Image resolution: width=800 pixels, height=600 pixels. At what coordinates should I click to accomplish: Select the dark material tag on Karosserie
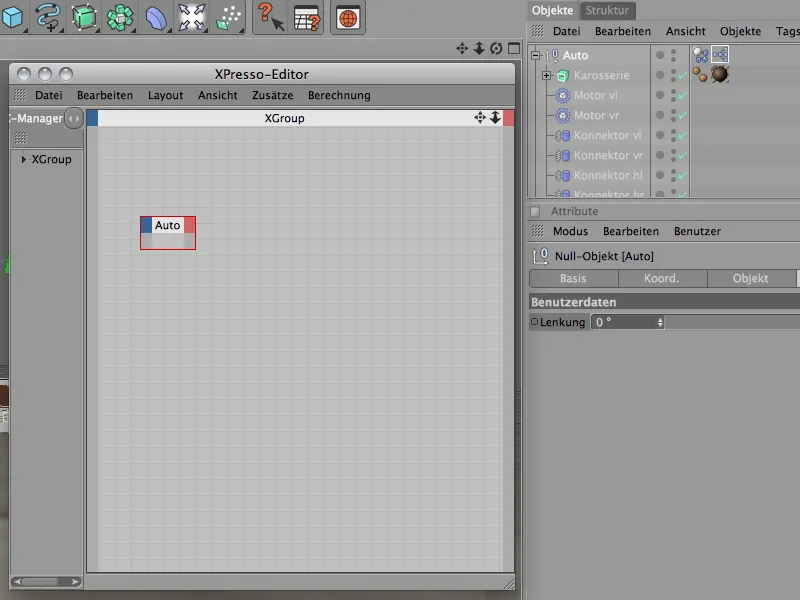coord(720,74)
